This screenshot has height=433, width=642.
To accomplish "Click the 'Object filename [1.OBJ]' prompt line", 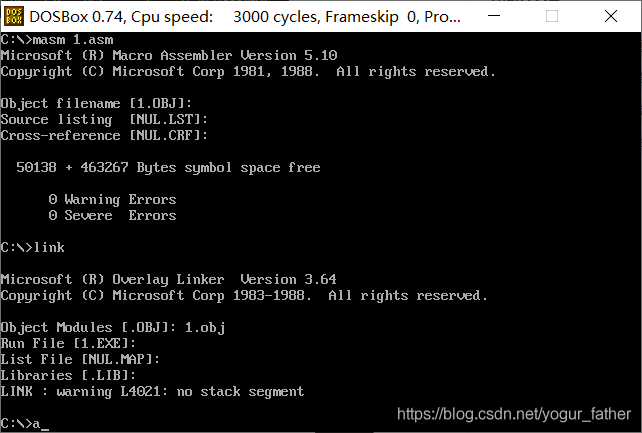I will 96,104.
